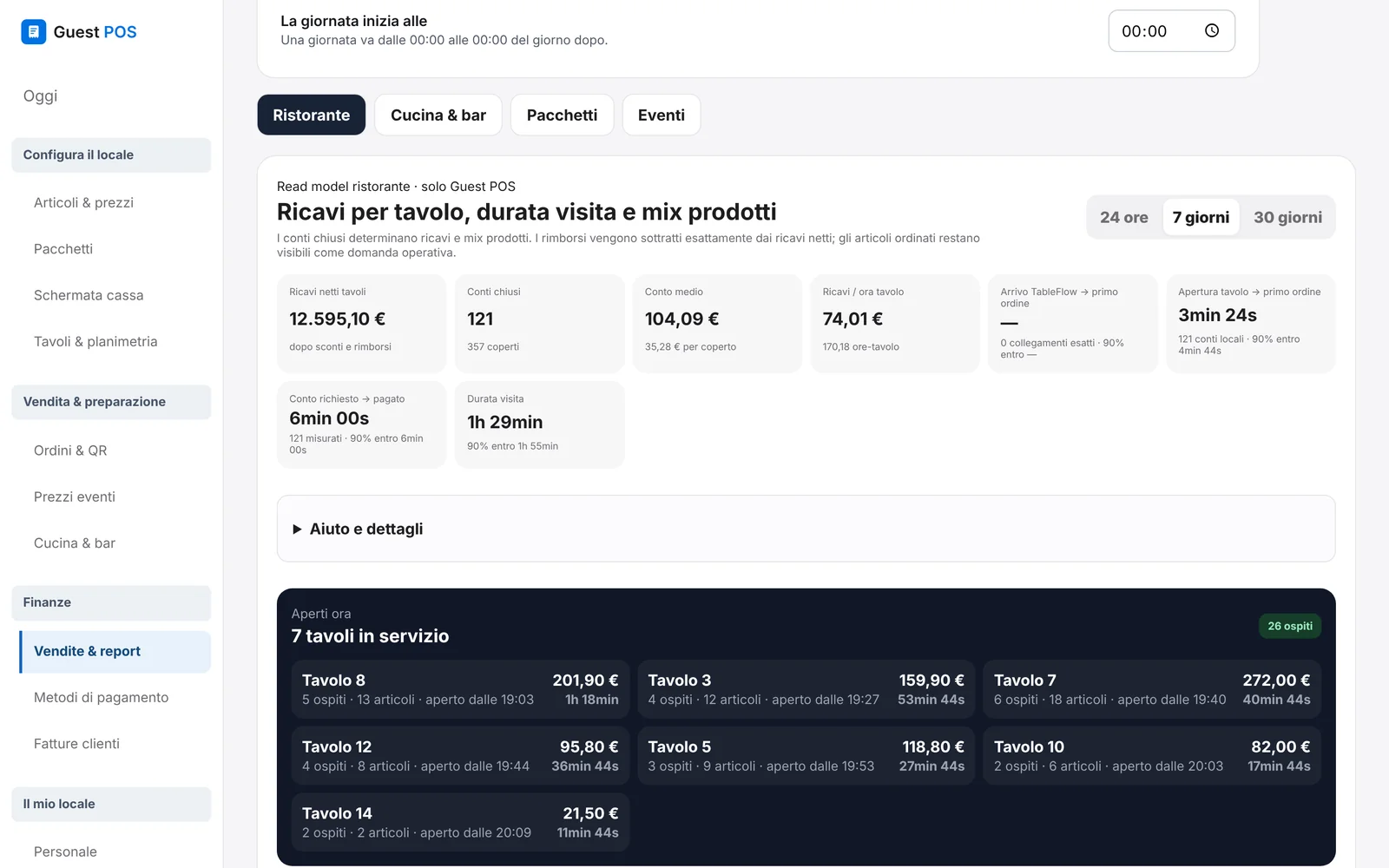Collapse the Finanze section
The image size is (1389, 868).
click(111, 602)
